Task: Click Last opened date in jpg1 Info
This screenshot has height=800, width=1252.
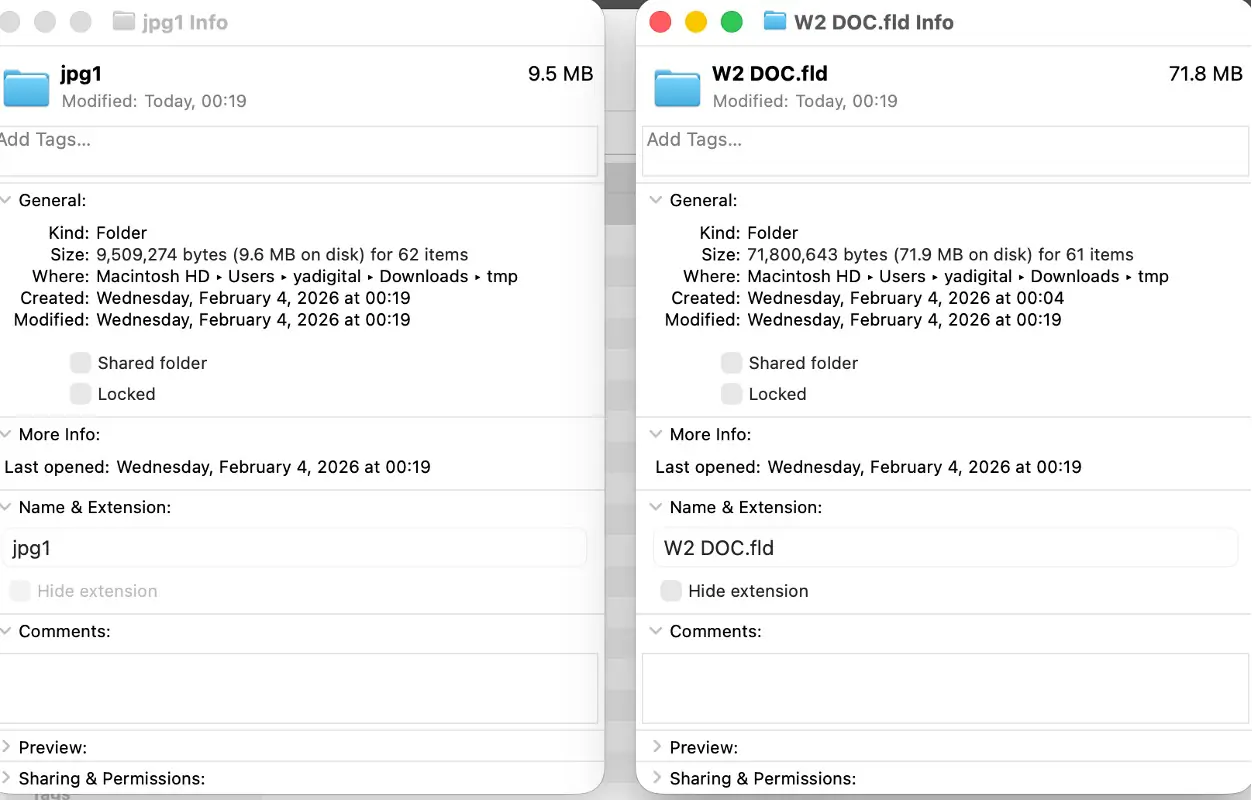Action: click(x=274, y=467)
